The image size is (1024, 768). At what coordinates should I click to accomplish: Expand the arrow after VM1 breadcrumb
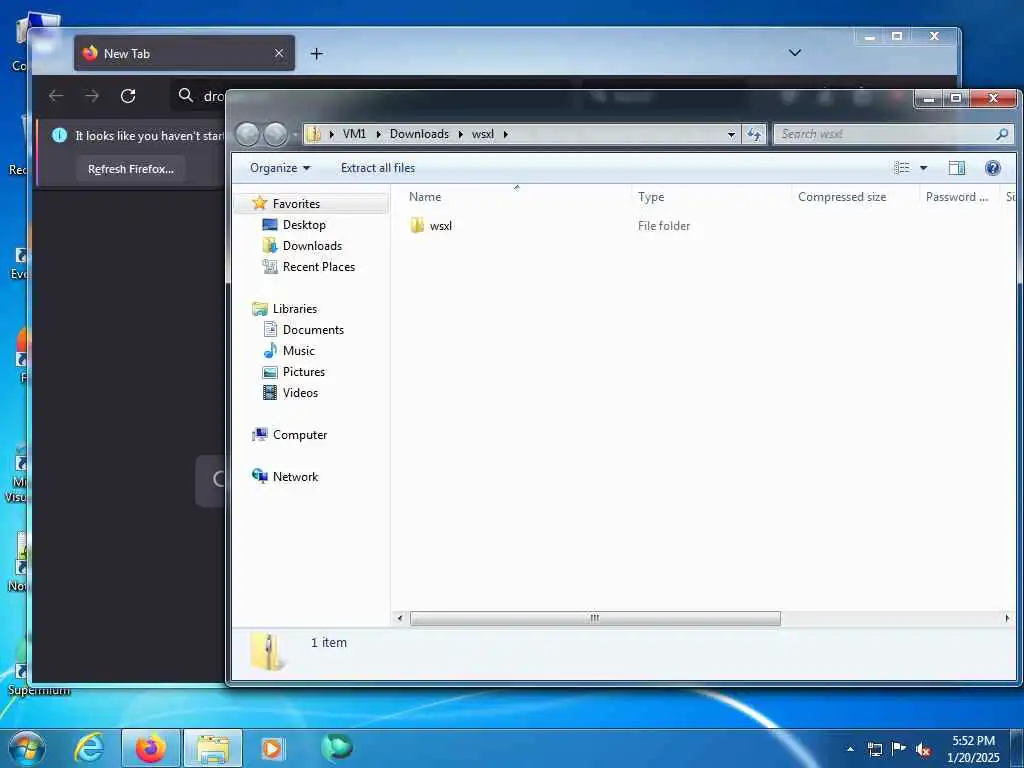click(x=378, y=134)
